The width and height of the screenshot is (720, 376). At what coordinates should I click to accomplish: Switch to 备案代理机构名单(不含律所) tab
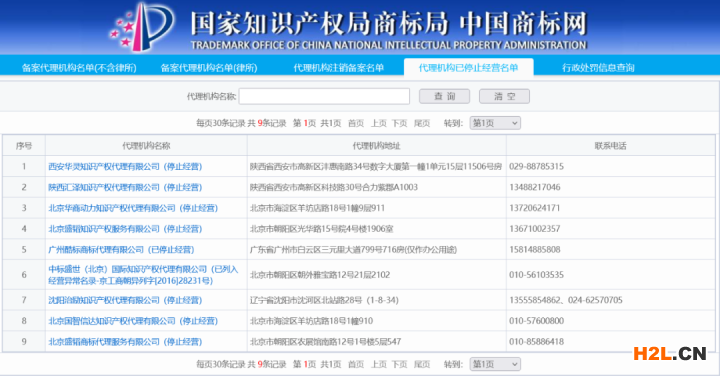click(79, 68)
